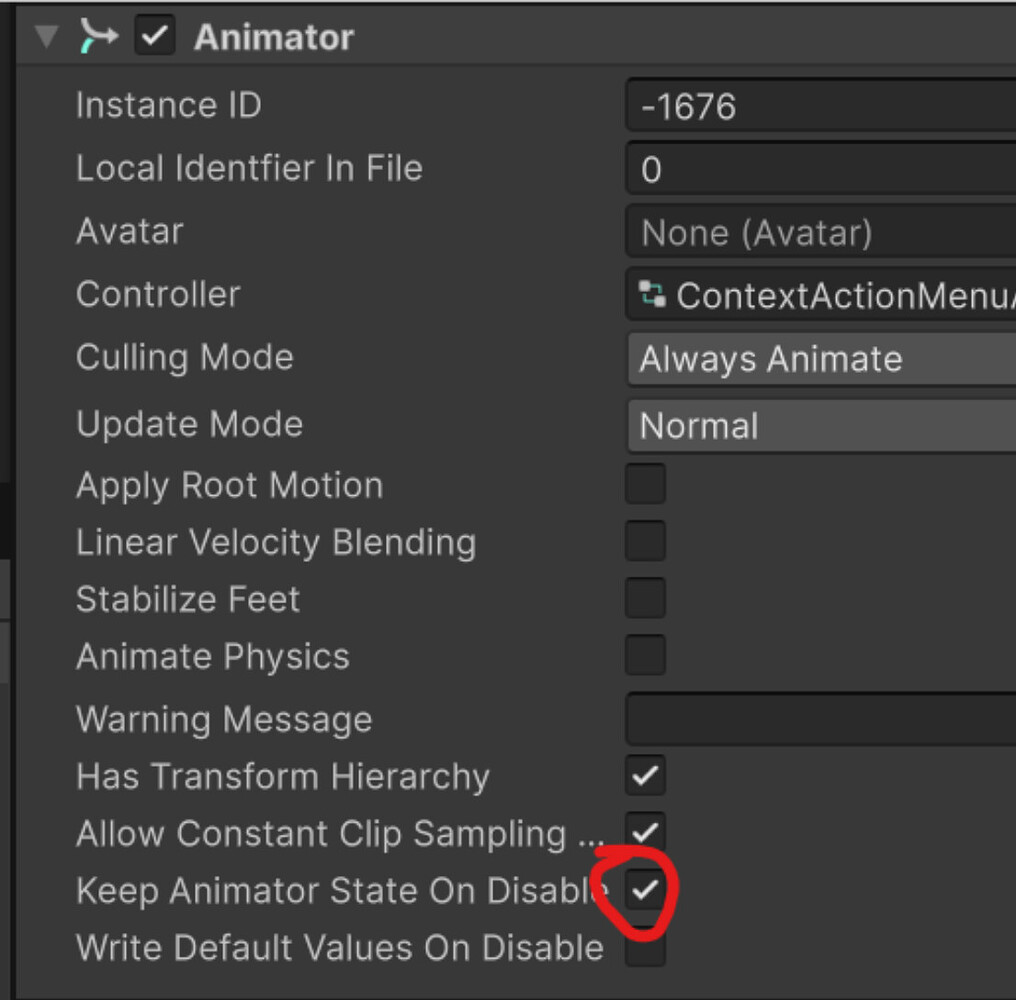This screenshot has height=1000, width=1016.
Task: Enable Stabilize Feet
Action: (645, 598)
